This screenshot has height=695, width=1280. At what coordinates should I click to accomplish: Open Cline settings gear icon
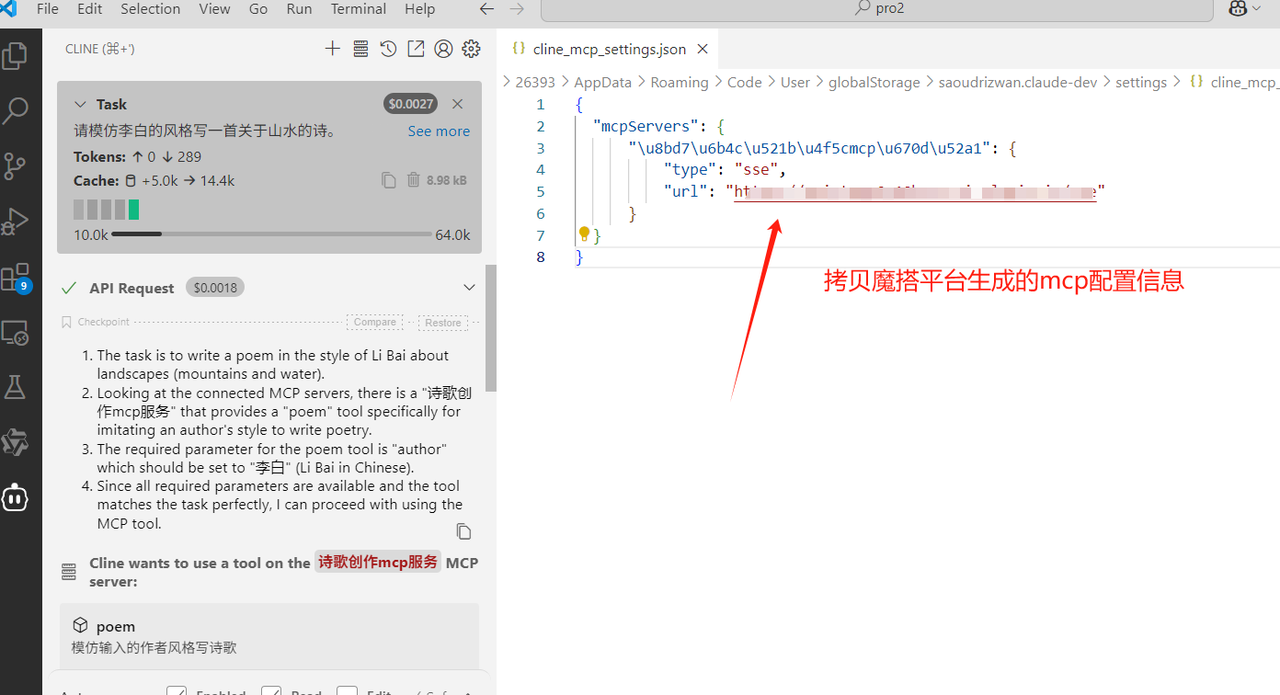471,49
